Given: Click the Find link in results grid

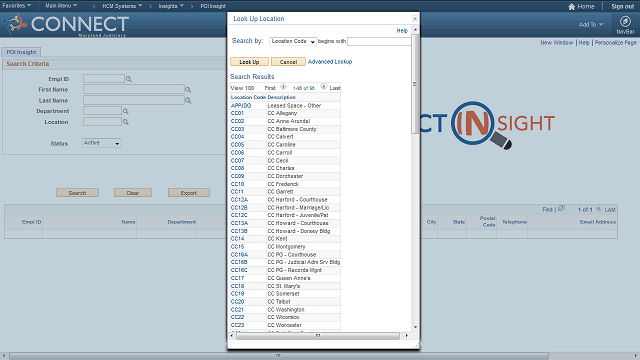Looking at the screenshot, I should [x=547, y=209].
